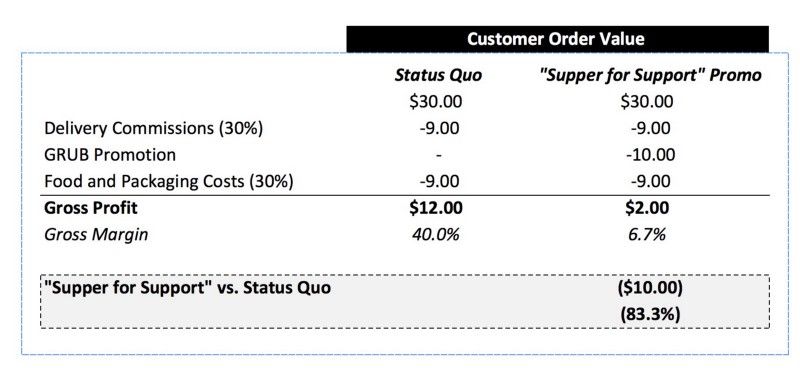Click the Promo column $30.00 order value
This screenshot has height=372, width=800.
pyautogui.click(x=647, y=102)
